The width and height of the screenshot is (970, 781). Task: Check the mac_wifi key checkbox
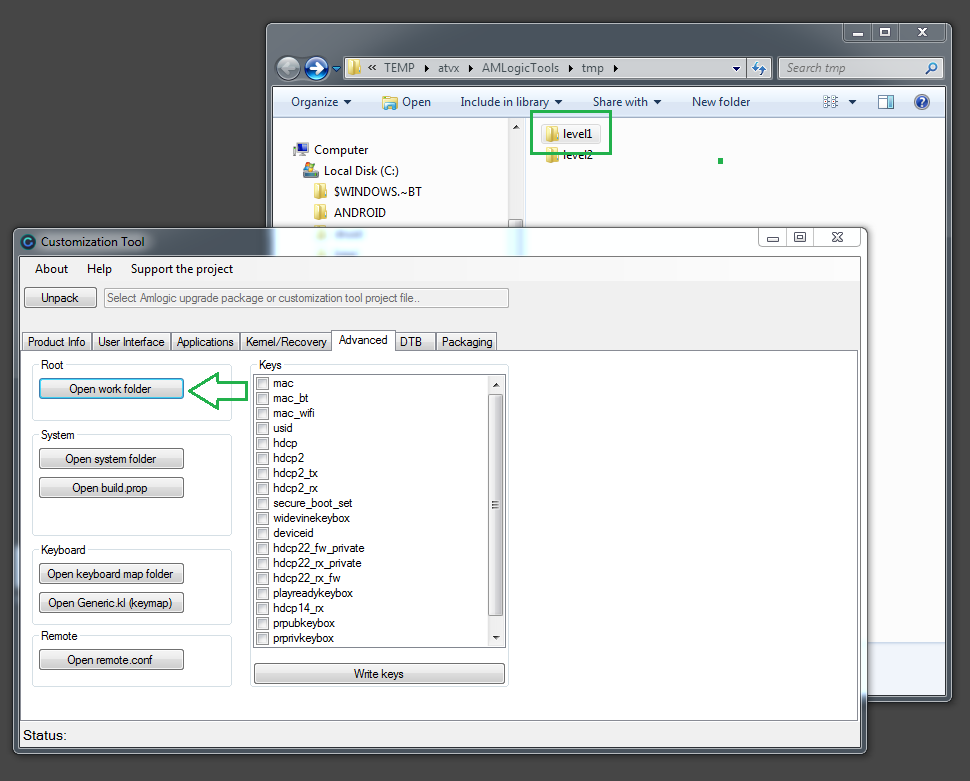[263, 413]
